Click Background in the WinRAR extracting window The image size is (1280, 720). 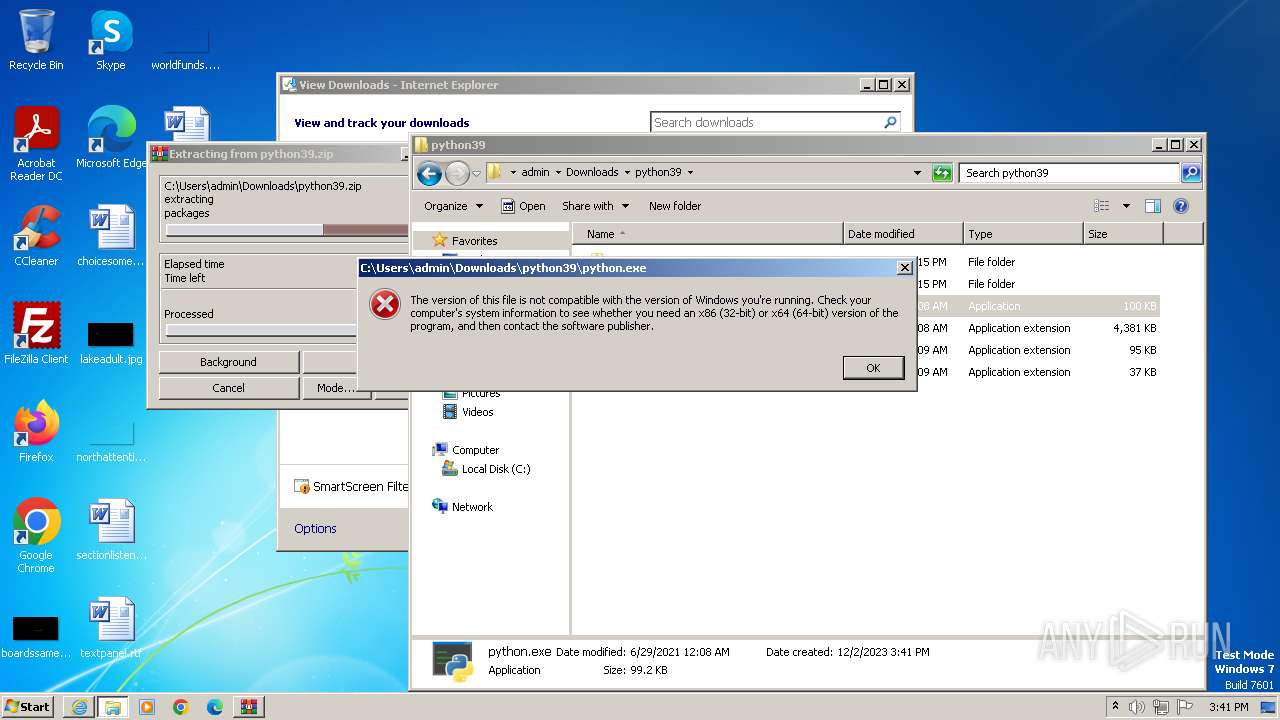pos(228,362)
